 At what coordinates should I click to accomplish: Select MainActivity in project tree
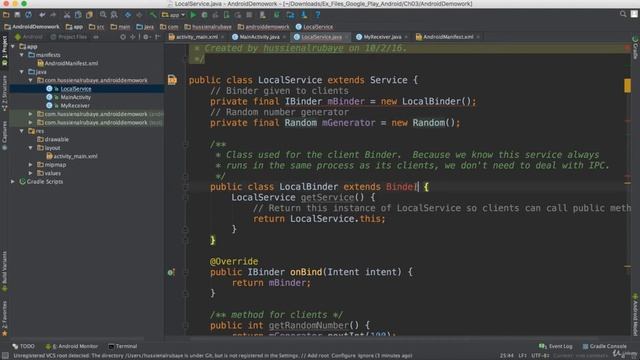point(68,97)
